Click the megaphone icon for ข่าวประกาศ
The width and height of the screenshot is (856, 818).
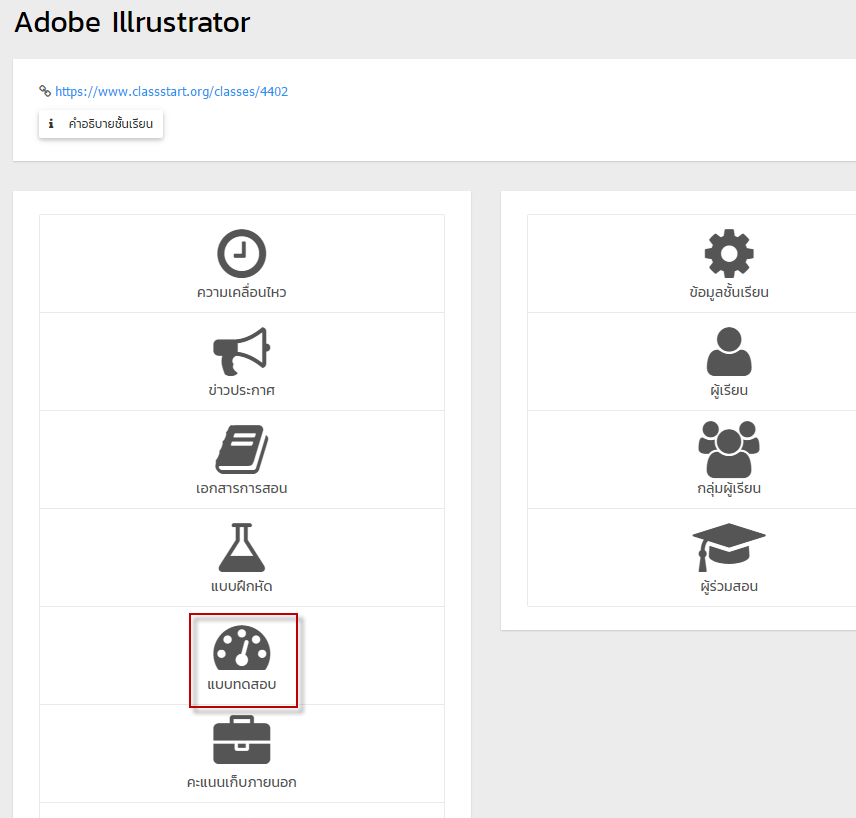241,351
